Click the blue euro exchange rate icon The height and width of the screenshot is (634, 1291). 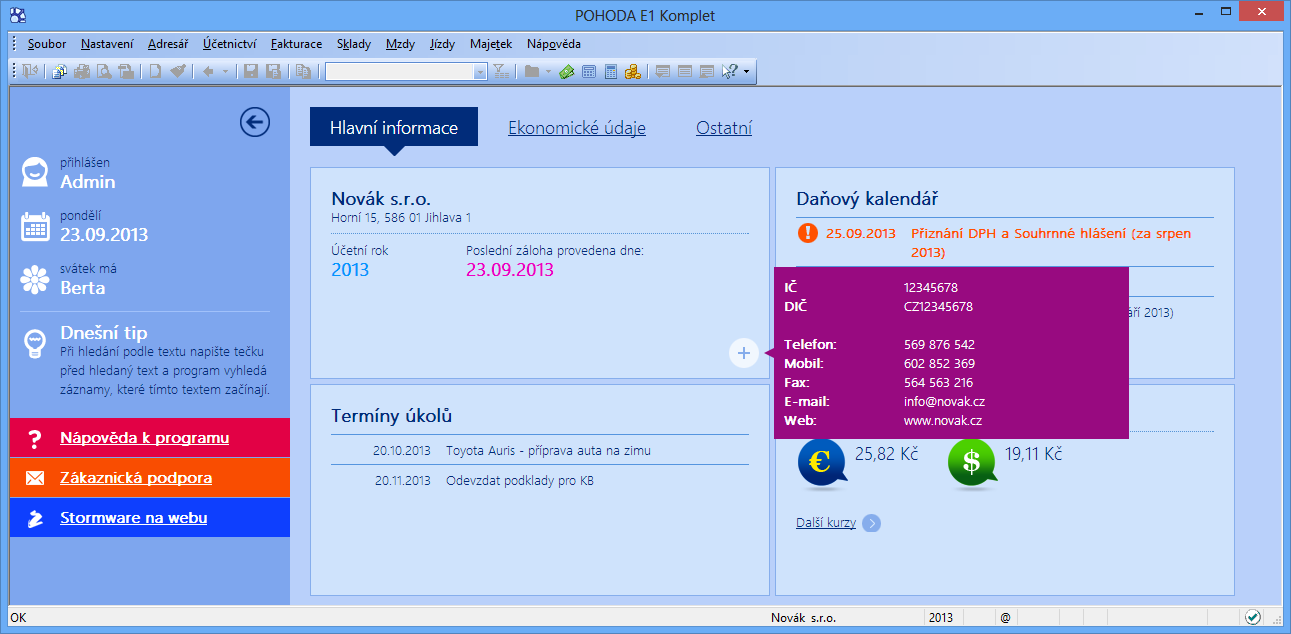coord(823,462)
